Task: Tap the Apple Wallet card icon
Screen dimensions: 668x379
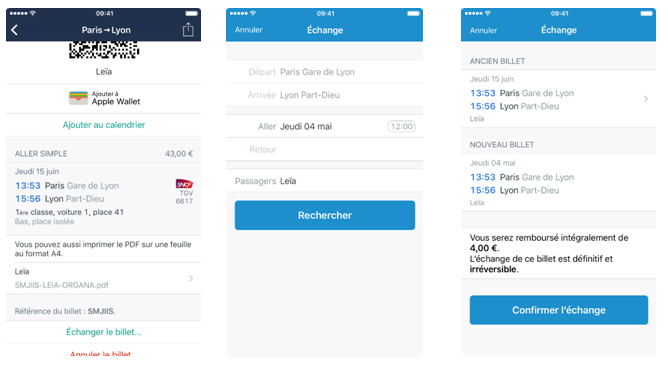Action: (x=78, y=98)
